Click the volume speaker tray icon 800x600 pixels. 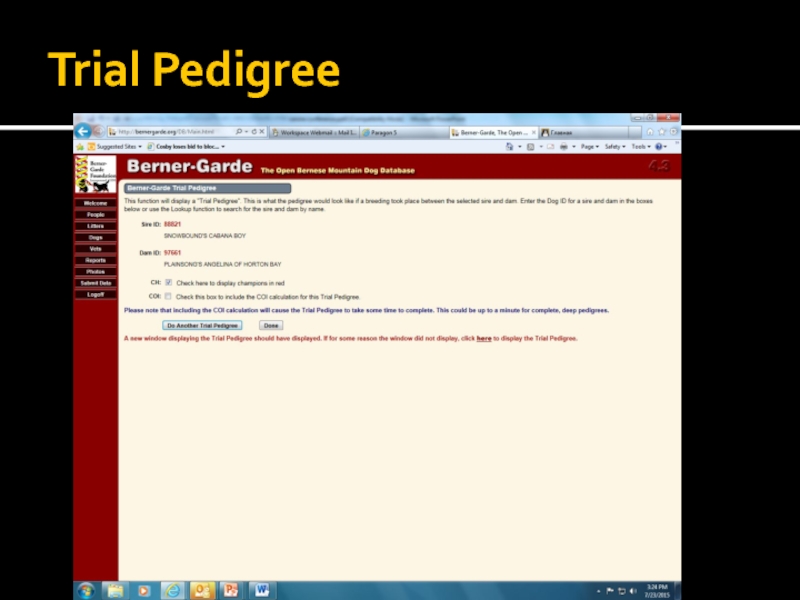coord(633,591)
